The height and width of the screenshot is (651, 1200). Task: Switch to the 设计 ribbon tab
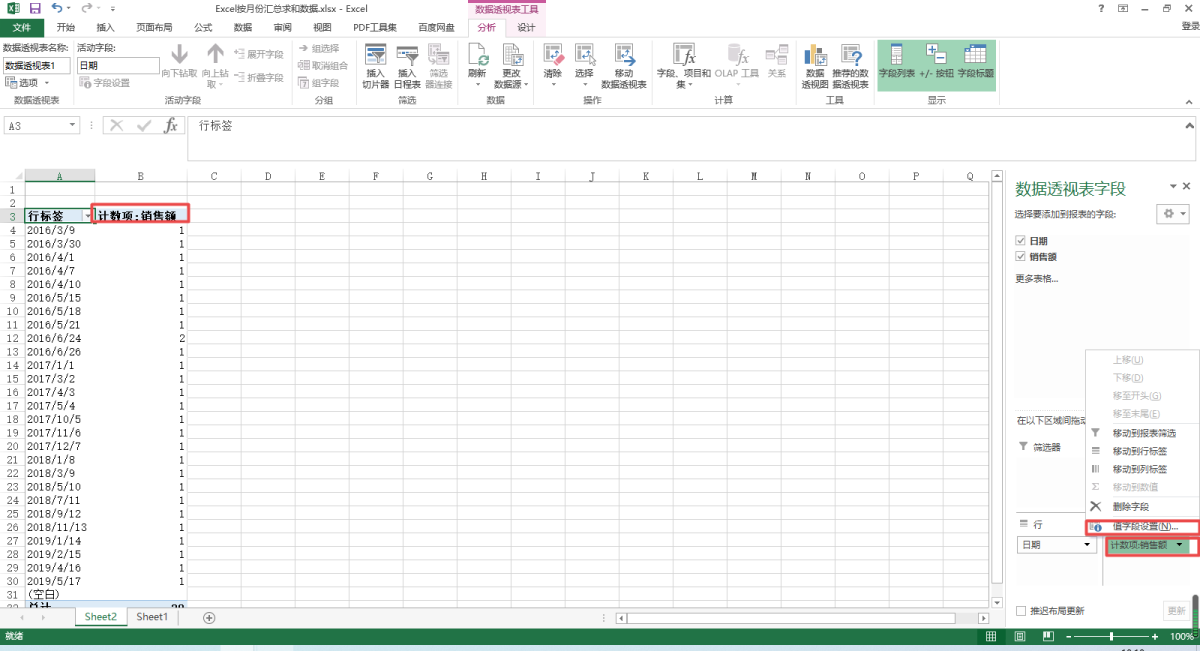pyautogui.click(x=526, y=27)
